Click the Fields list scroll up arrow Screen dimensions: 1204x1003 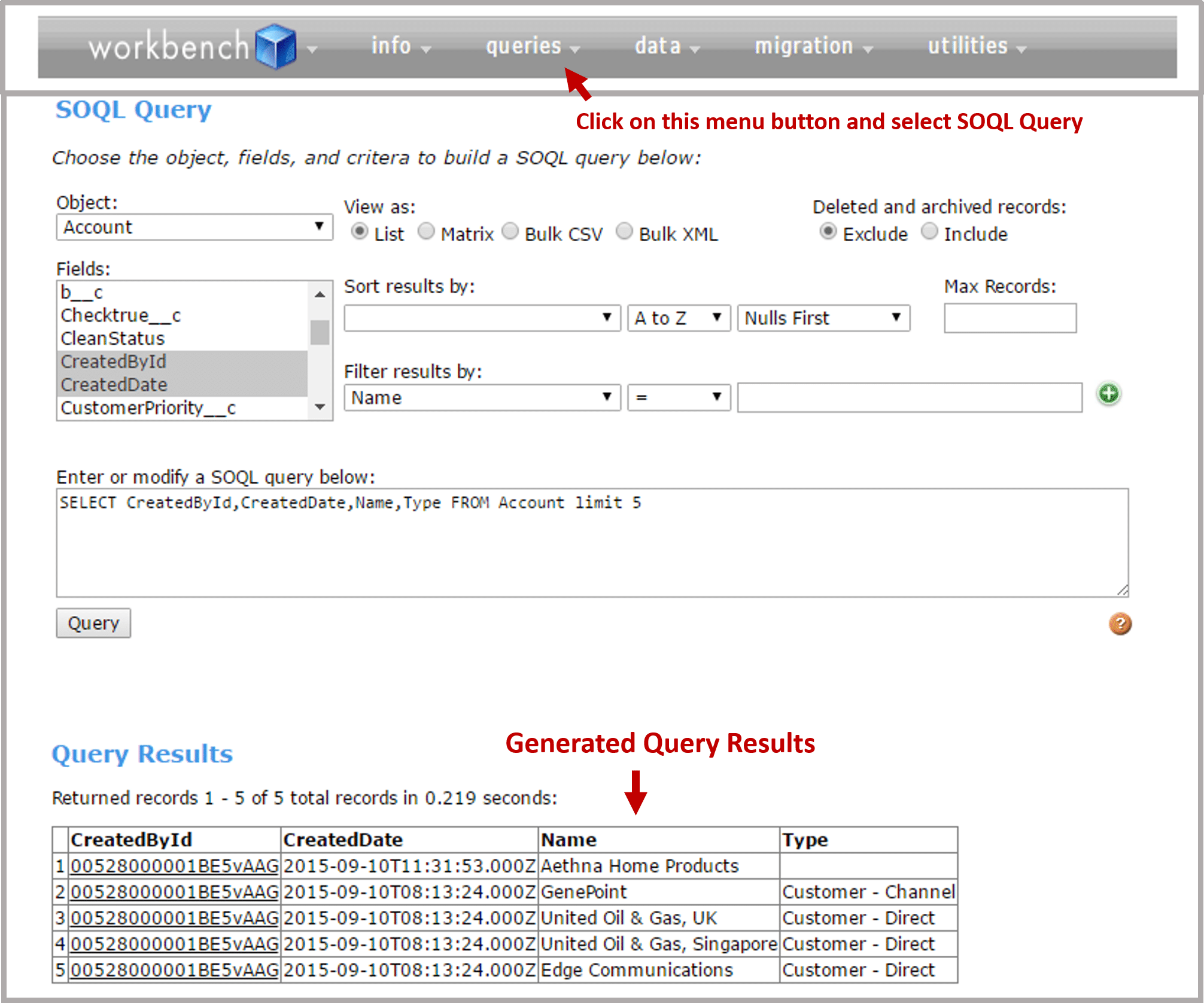point(320,294)
